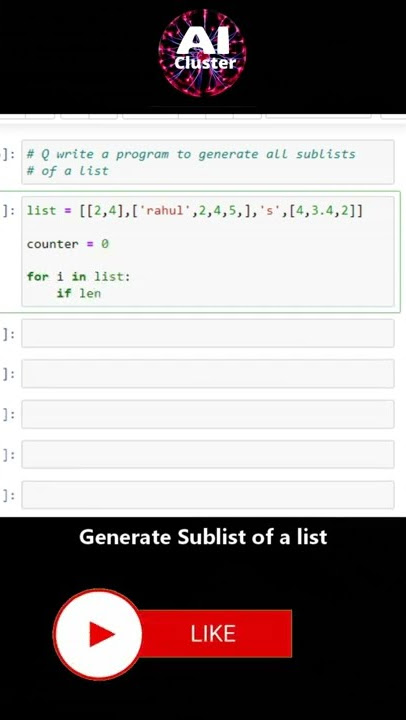
Task: Click the white play button circle
Action: [x=97, y=634]
